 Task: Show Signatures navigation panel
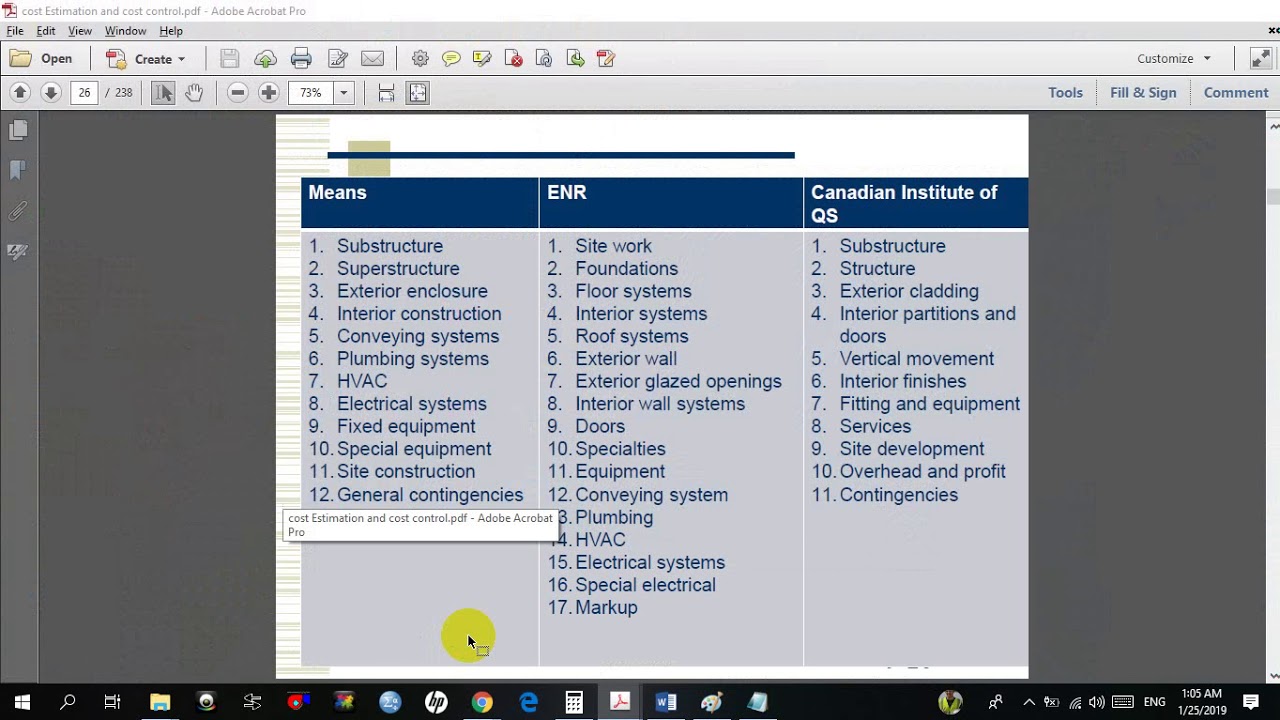click(x=18, y=252)
